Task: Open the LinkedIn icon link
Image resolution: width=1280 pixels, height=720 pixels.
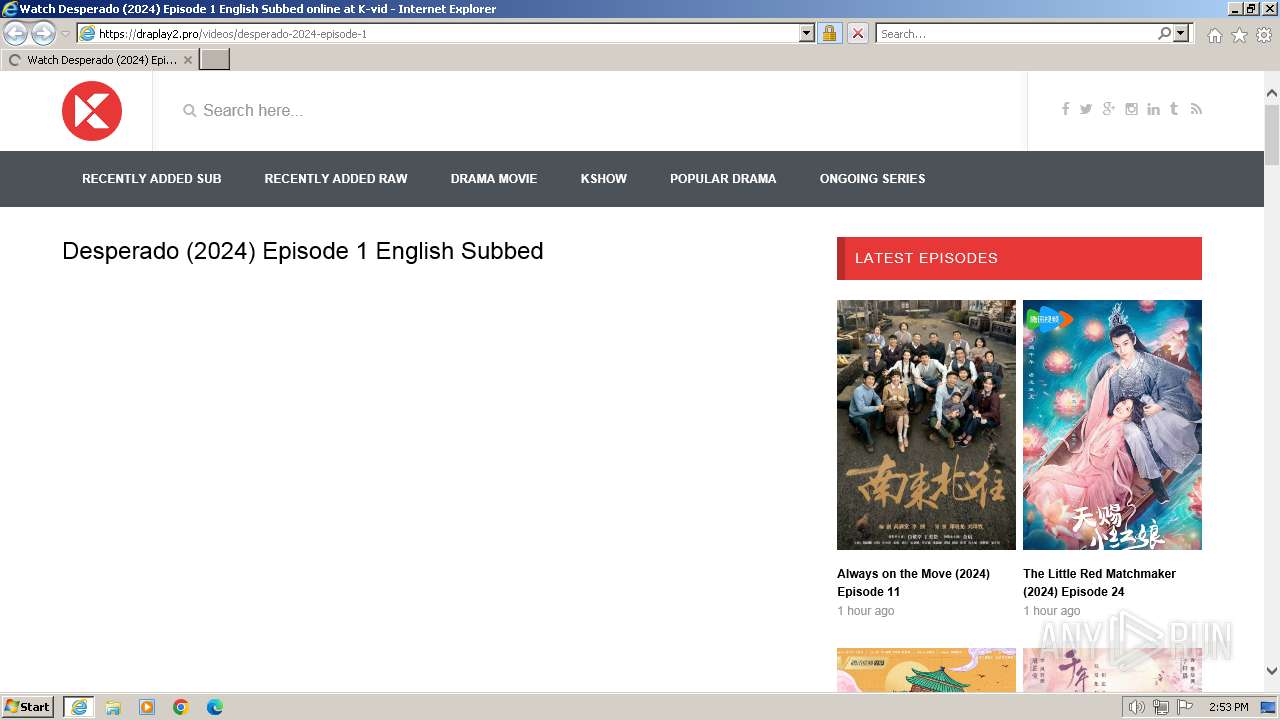Action: click(x=1153, y=109)
